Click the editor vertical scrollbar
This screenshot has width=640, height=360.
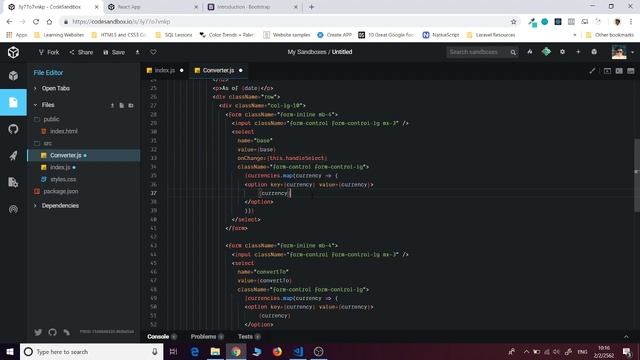(x=637, y=176)
